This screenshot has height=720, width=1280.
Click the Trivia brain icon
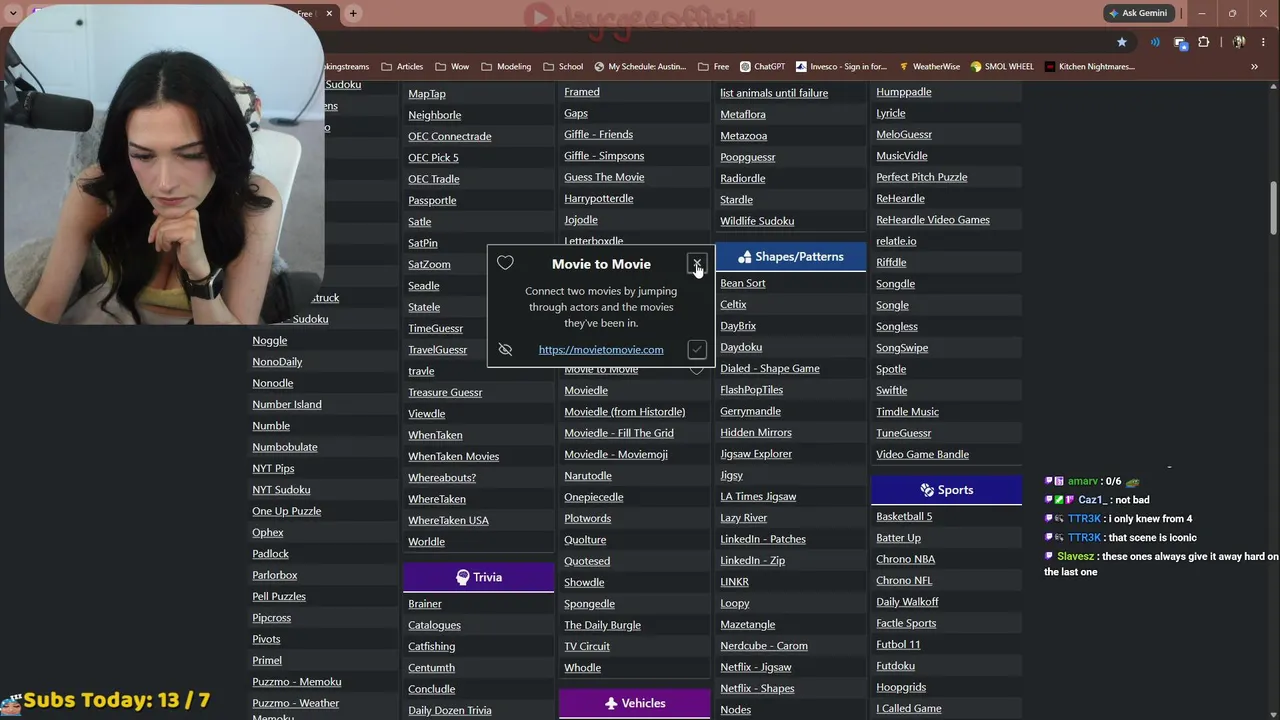[x=462, y=577]
